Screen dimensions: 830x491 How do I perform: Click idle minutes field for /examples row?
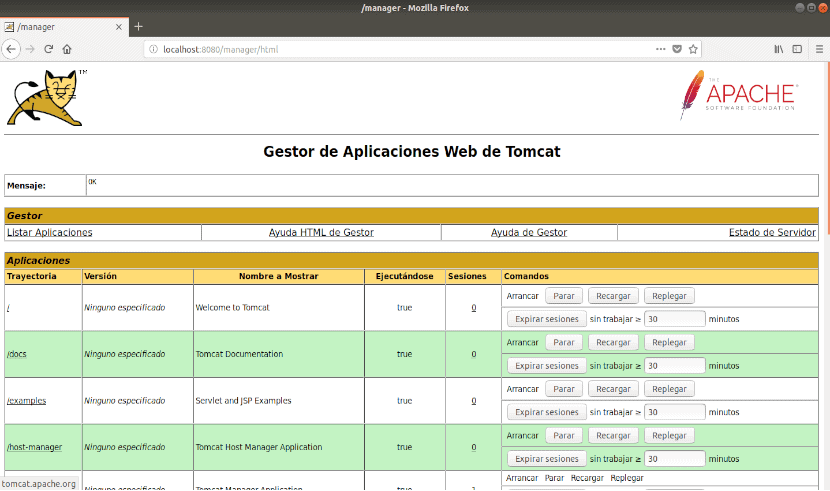[674, 412]
